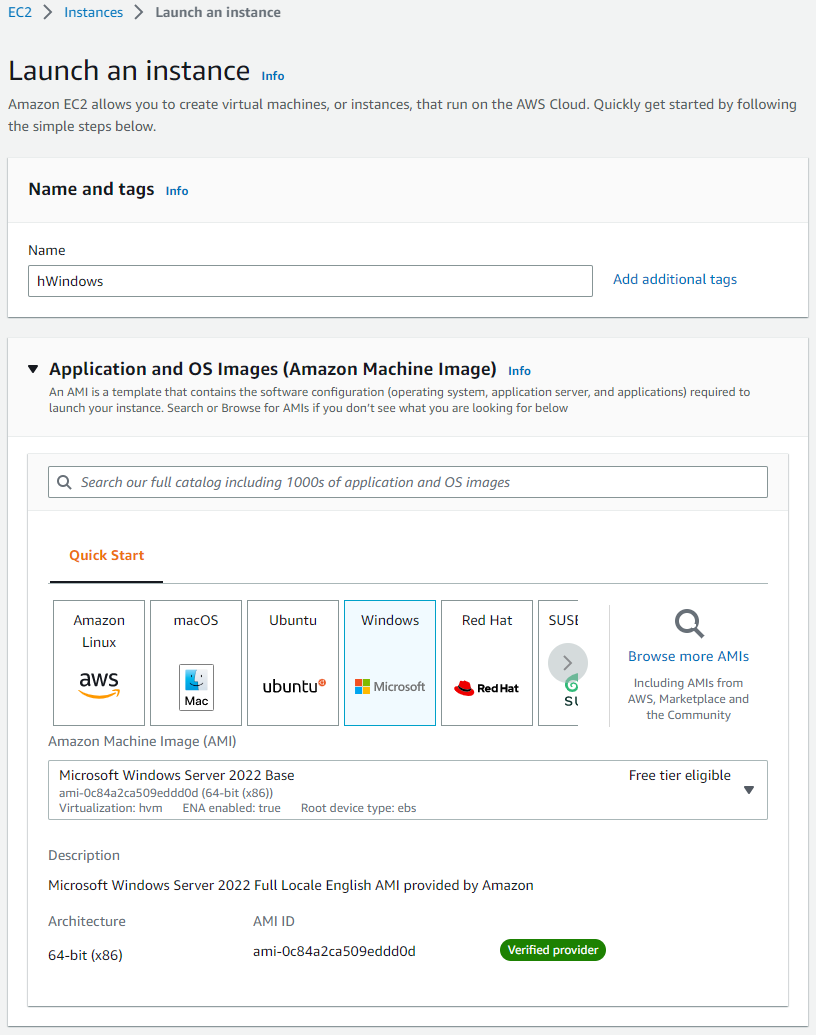Image resolution: width=816 pixels, height=1035 pixels.
Task: Select the Red Hat AMI tile
Action: (x=487, y=663)
